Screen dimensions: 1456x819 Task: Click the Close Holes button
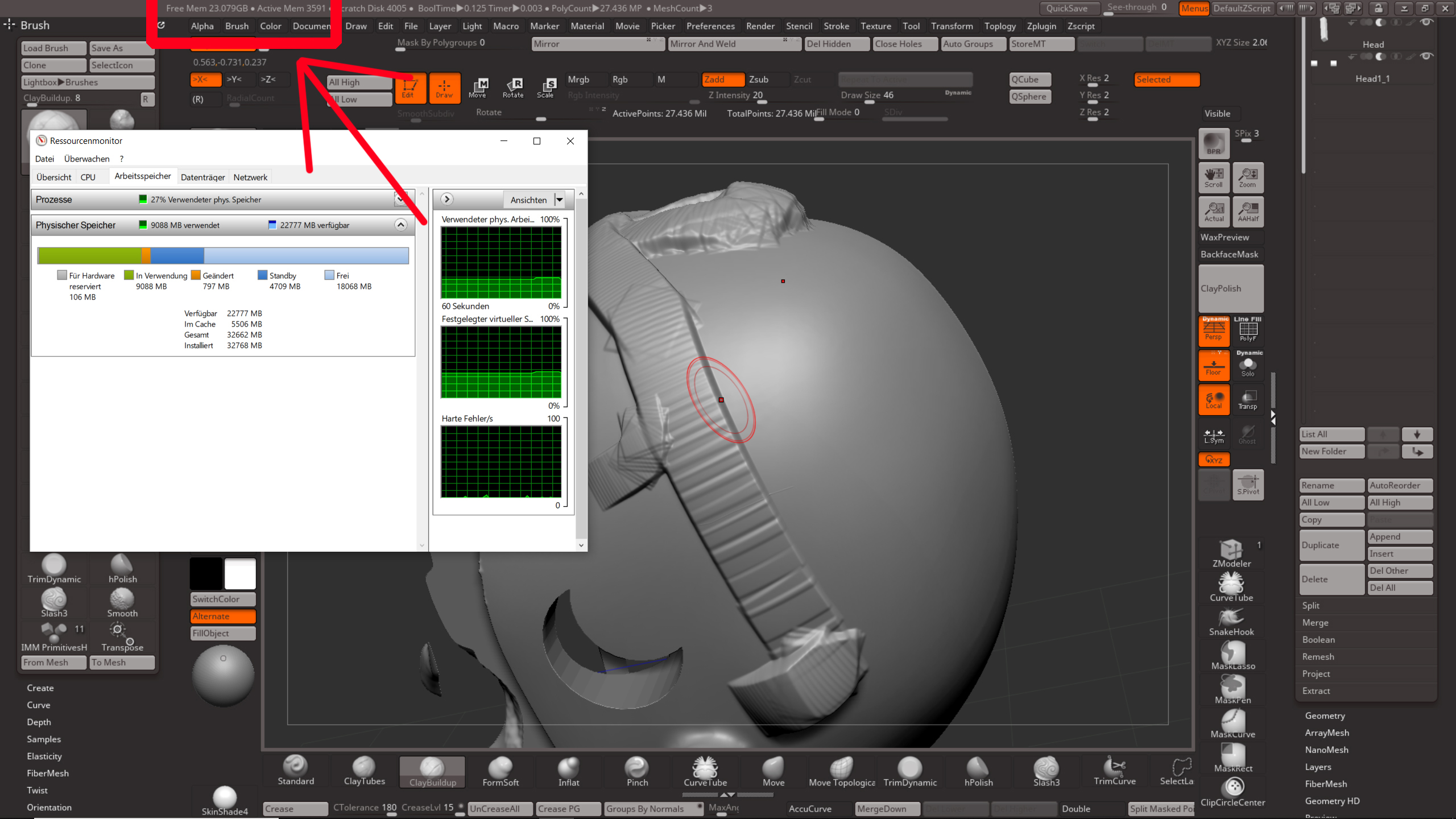coord(904,44)
